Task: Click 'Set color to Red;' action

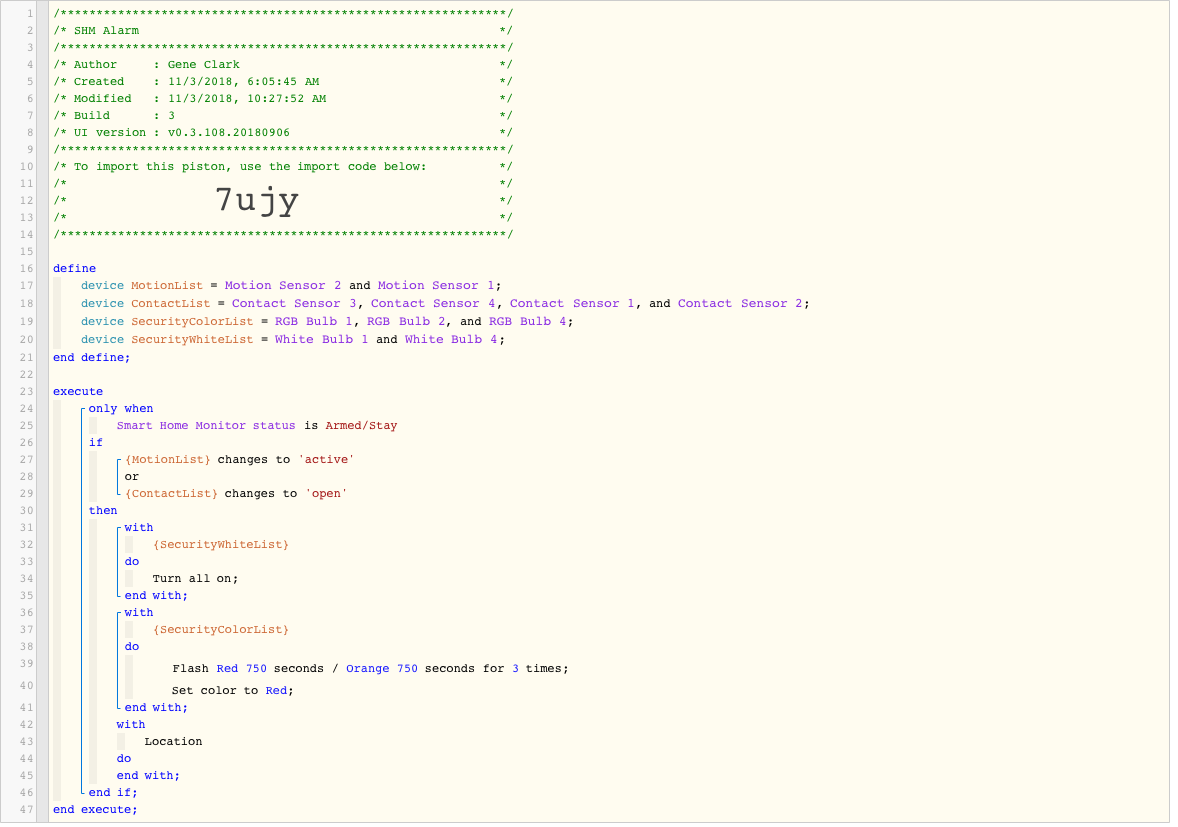Action: tap(233, 691)
